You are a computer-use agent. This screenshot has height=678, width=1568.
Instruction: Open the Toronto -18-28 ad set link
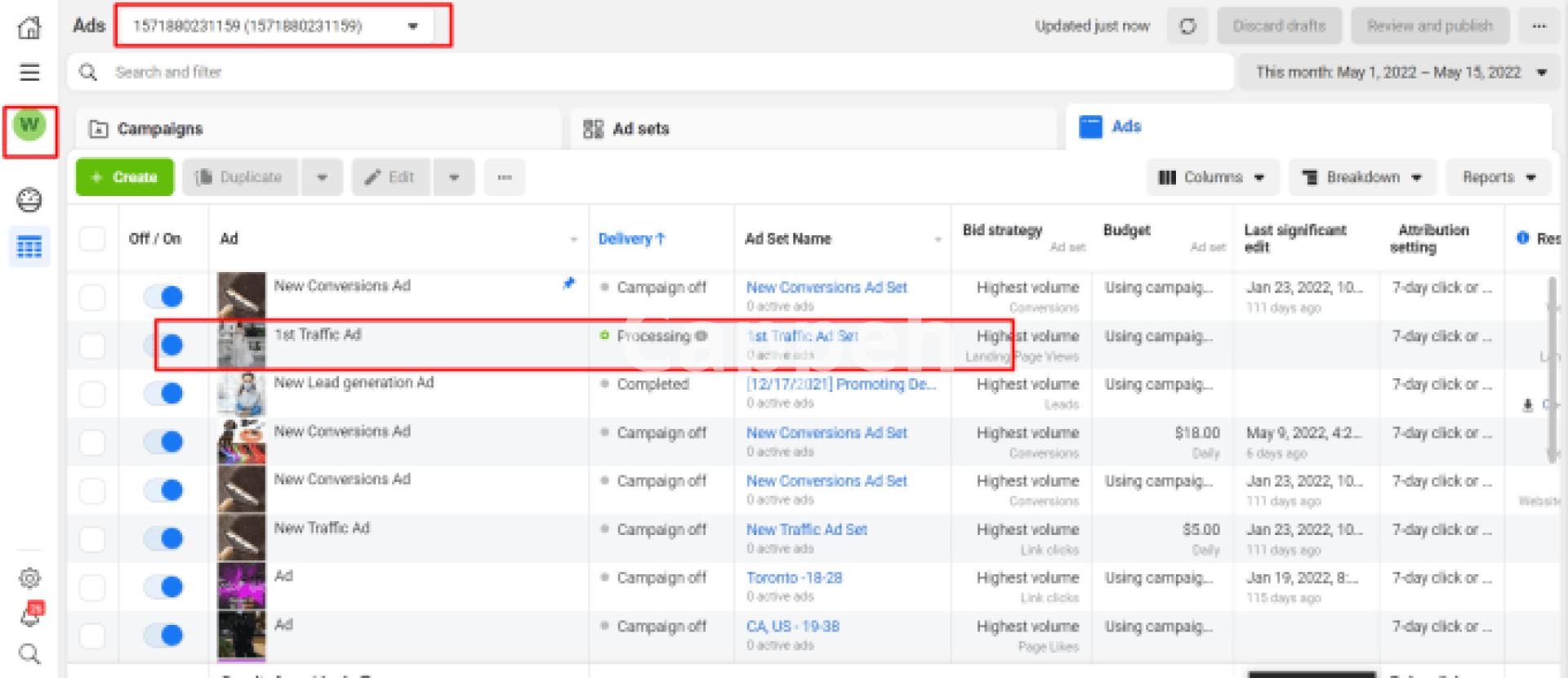click(x=794, y=578)
